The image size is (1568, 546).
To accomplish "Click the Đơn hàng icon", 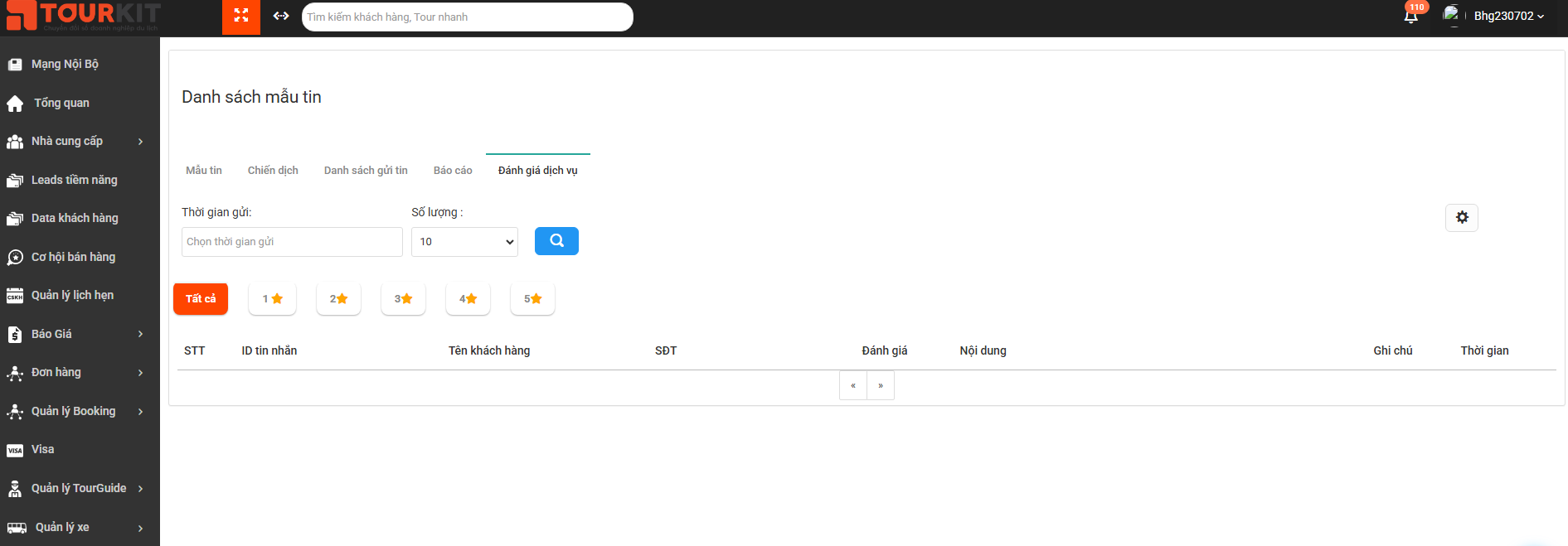I will pos(15,373).
